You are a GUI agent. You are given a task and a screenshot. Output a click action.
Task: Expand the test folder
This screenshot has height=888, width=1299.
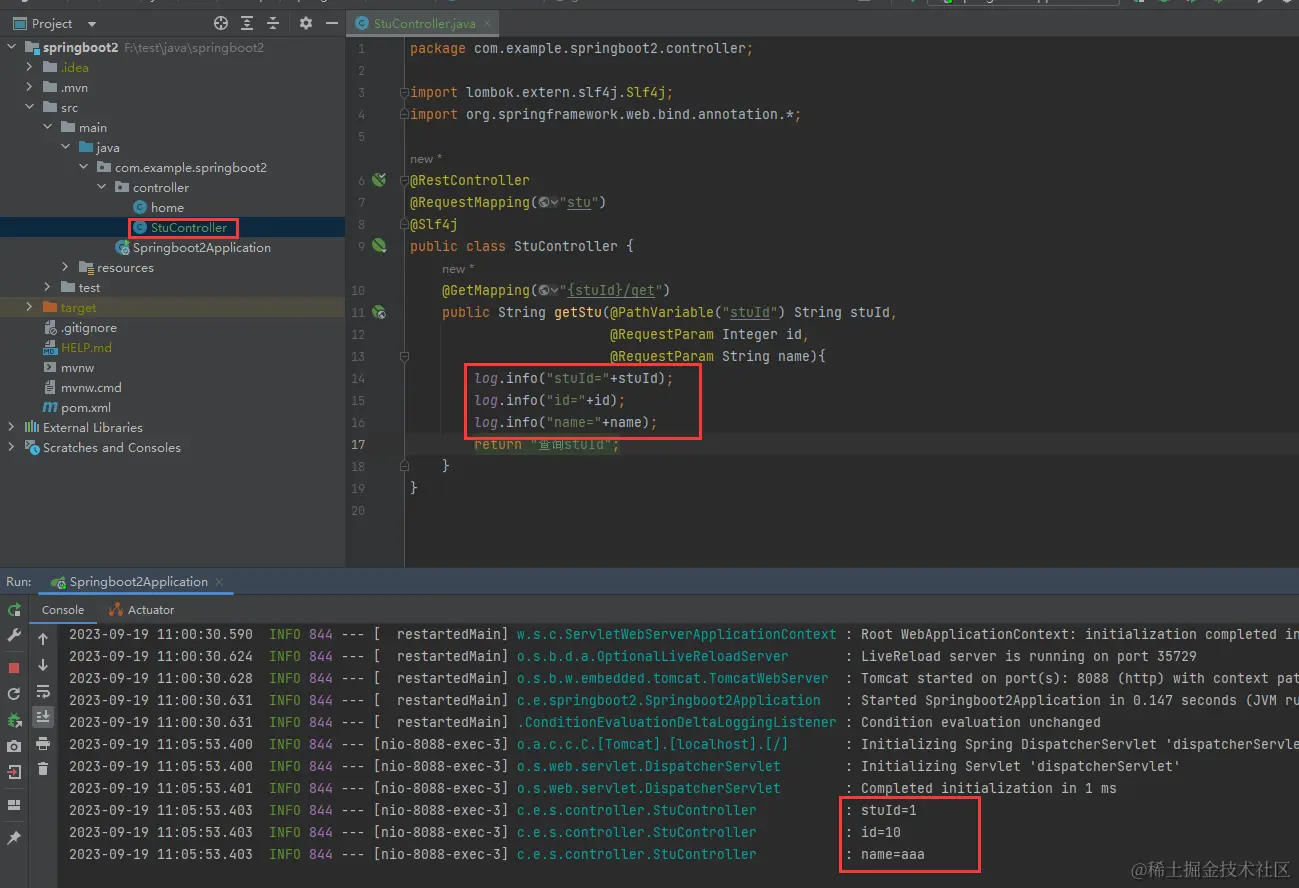point(48,287)
